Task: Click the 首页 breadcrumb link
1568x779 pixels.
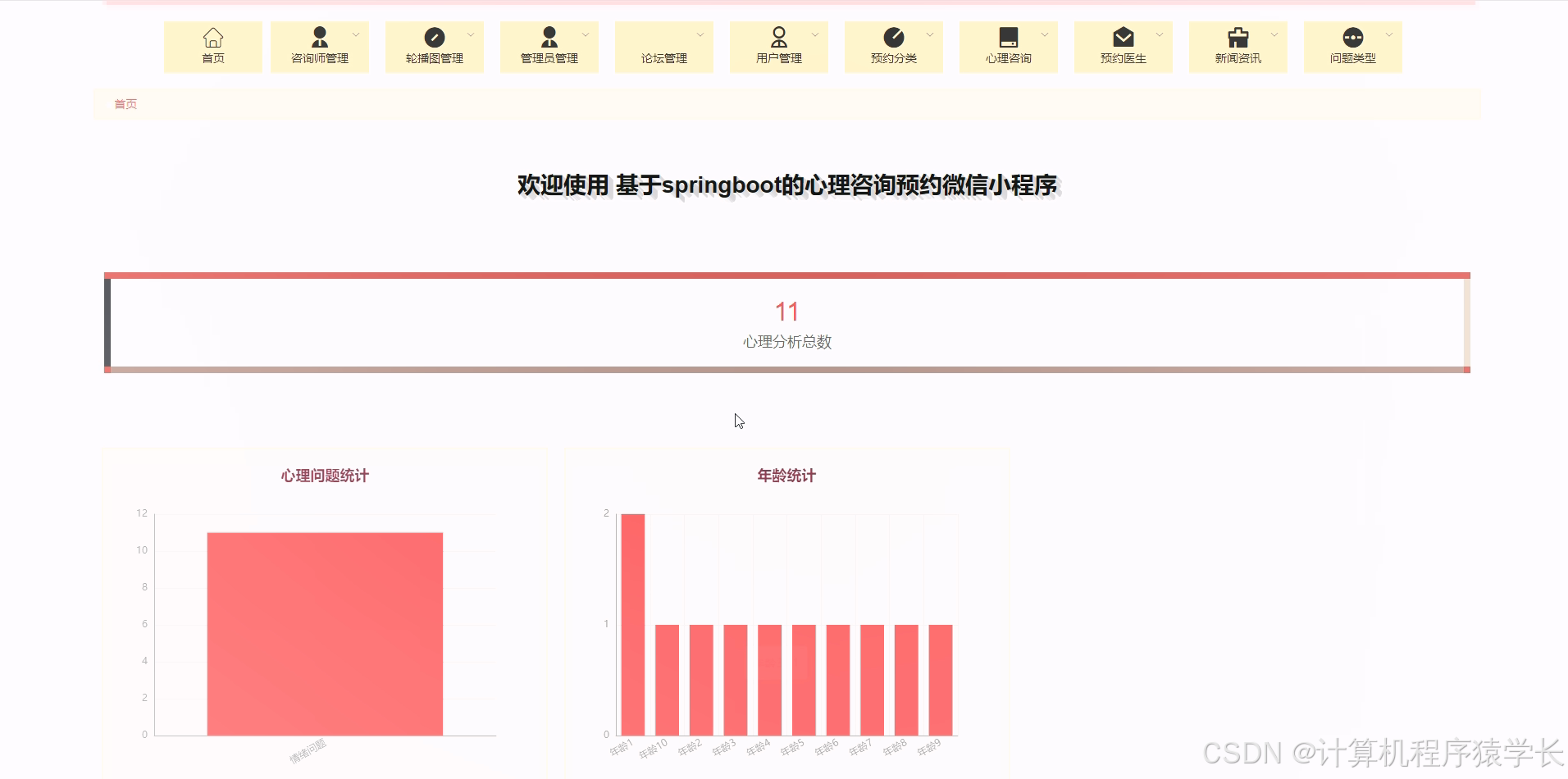Action: pyautogui.click(x=125, y=104)
